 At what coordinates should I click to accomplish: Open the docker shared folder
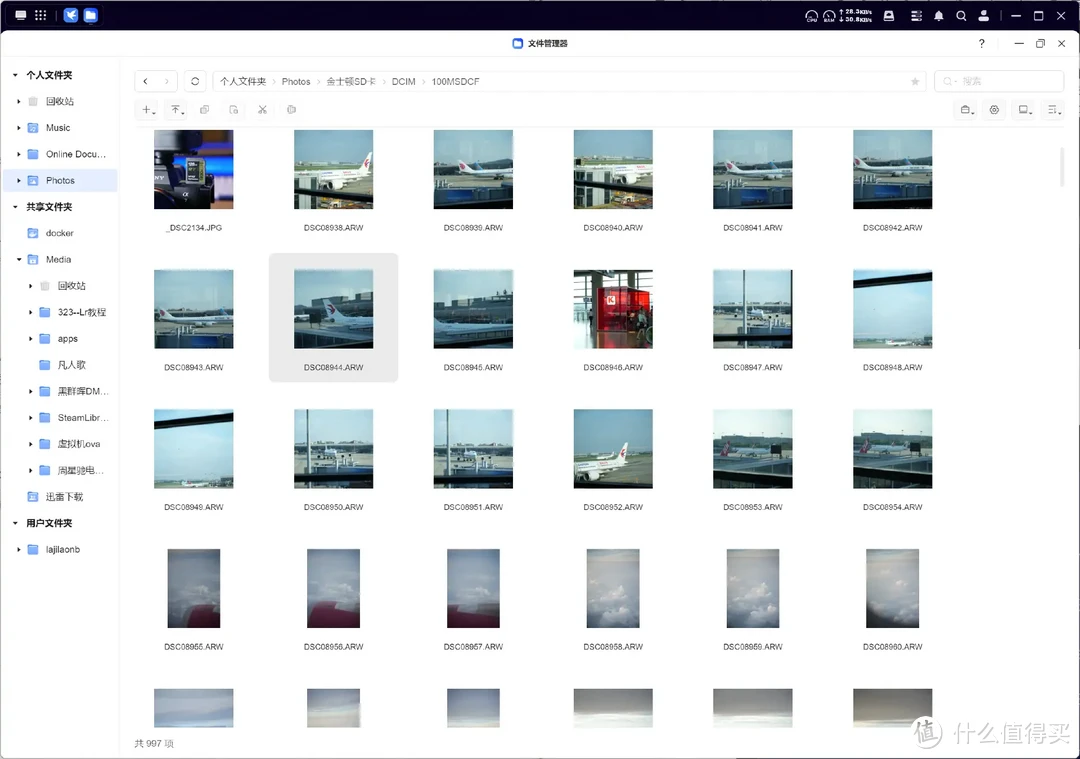tap(59, 233)
